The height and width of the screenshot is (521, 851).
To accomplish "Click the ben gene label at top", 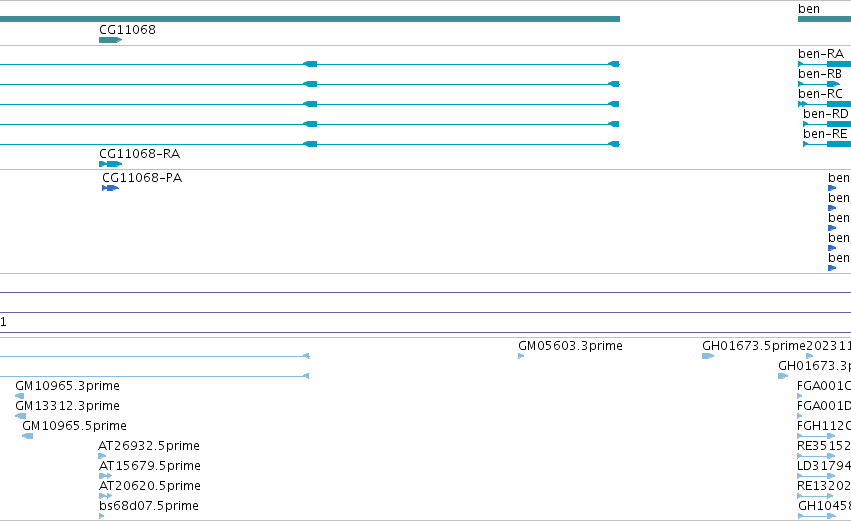I will click(809, 9).
